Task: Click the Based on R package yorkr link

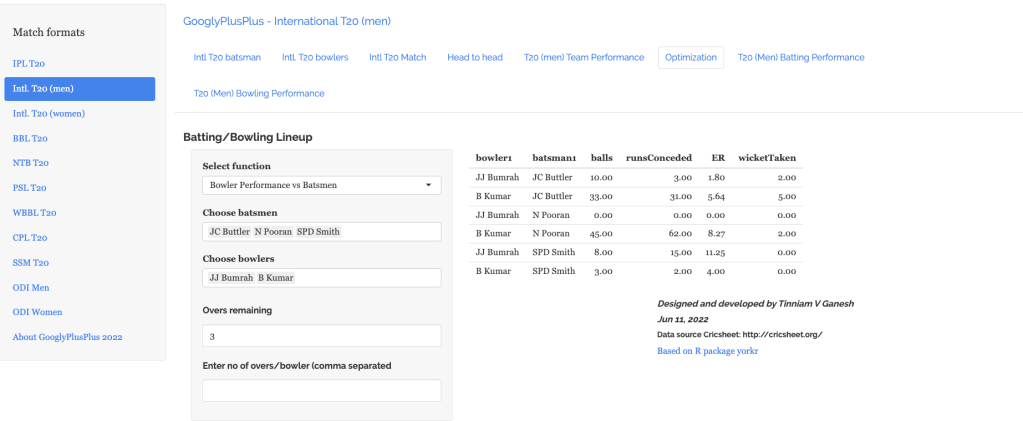Action: [707, 351]
